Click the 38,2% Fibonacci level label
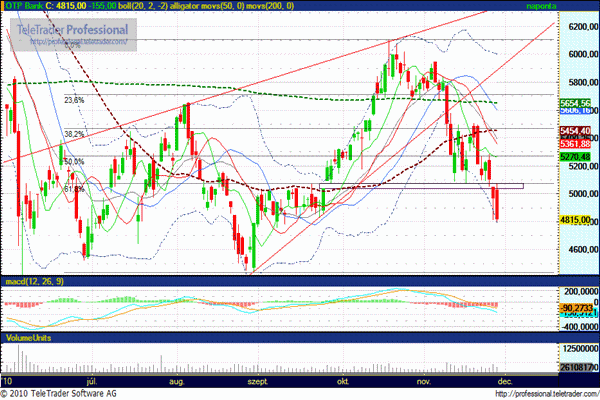Viewport: 600px width, 400px height. pos(73,134)
